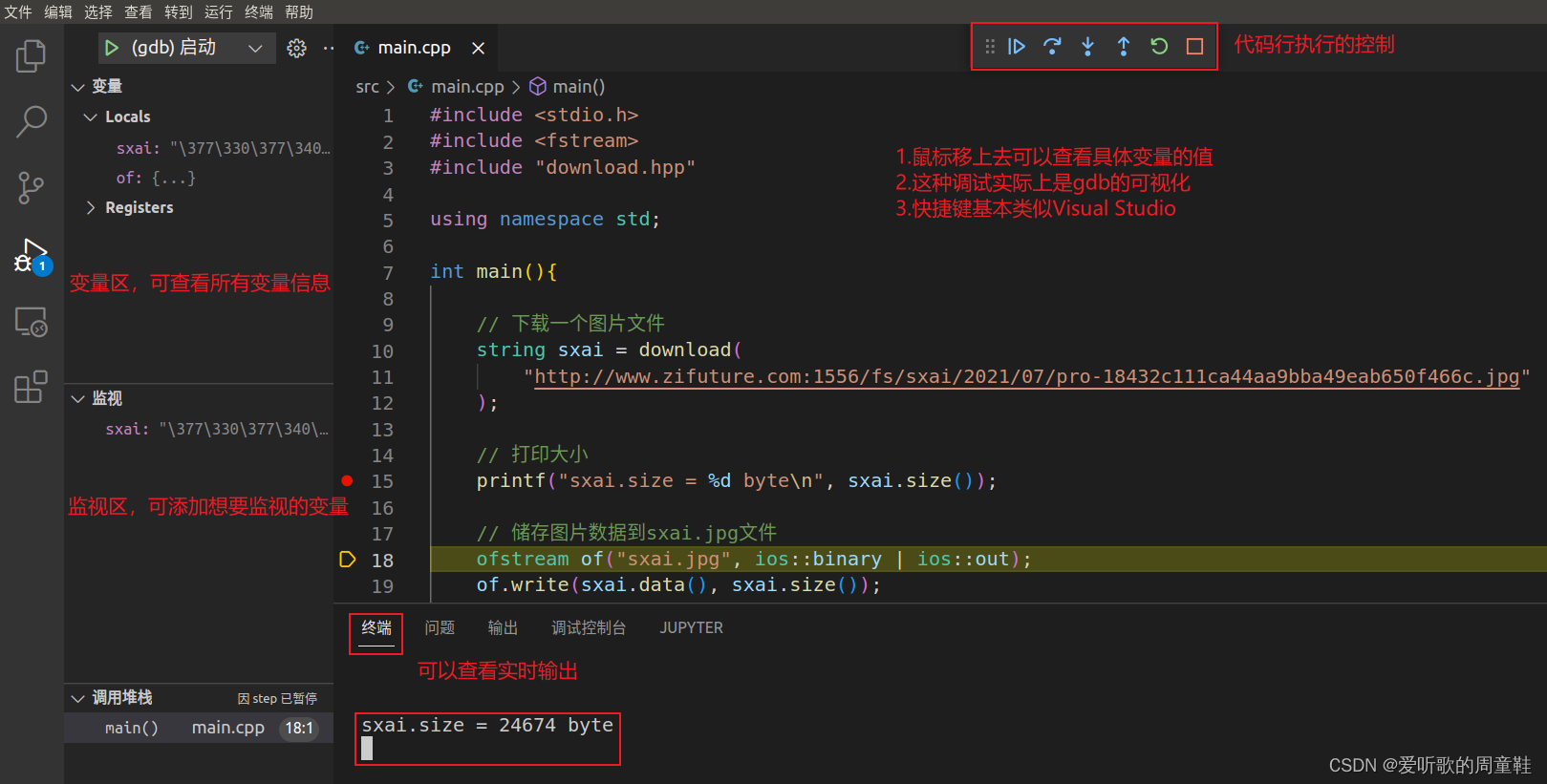Switch to the 输出 panel tab
The image size is (1547, 784).
click(503, 627)
